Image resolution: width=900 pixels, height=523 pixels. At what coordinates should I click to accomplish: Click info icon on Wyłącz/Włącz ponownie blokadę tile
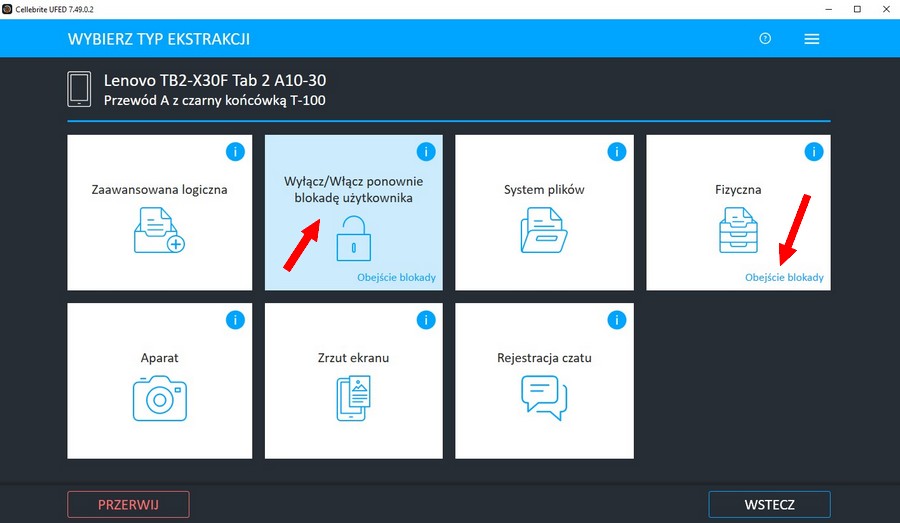tap(426, 152)
